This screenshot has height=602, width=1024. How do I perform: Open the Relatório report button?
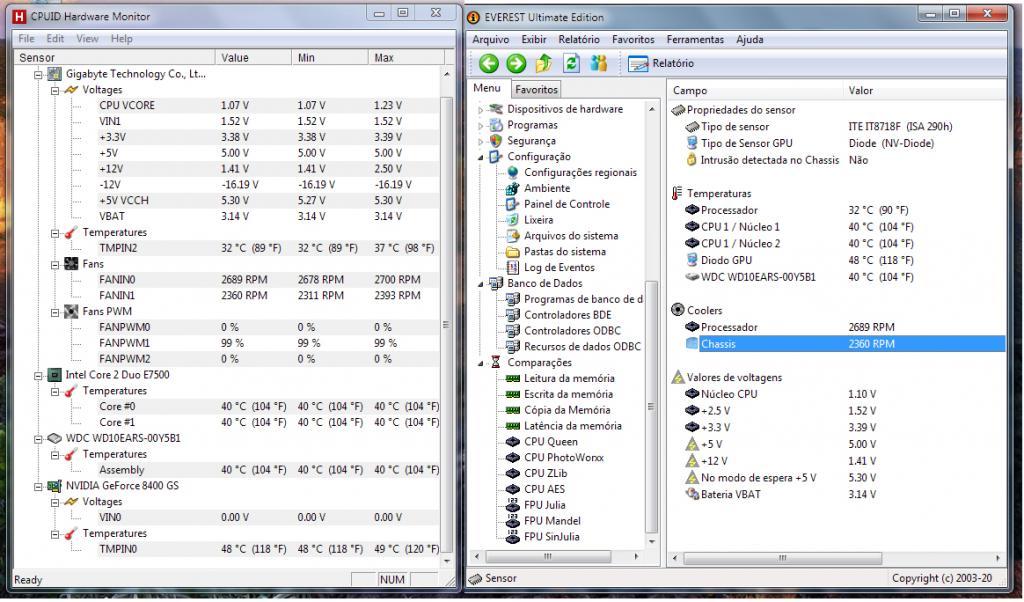[x=660, y=63]
